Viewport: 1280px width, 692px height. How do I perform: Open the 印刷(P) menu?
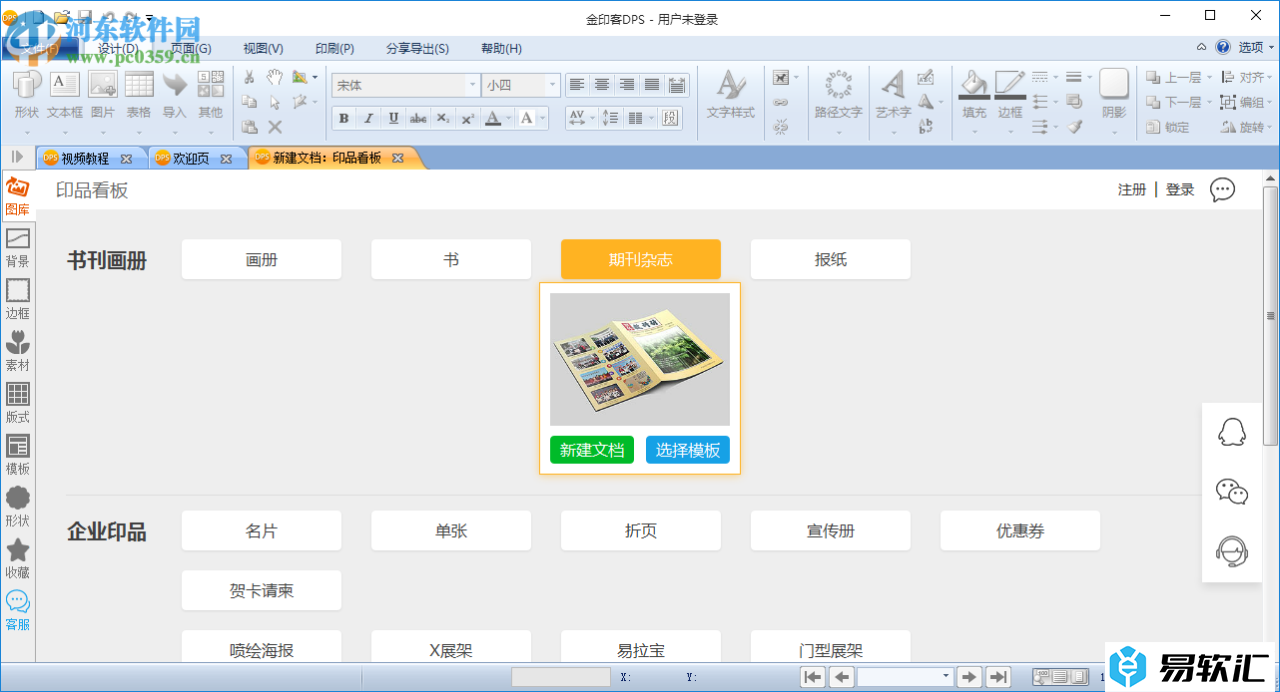pos(334,48)
